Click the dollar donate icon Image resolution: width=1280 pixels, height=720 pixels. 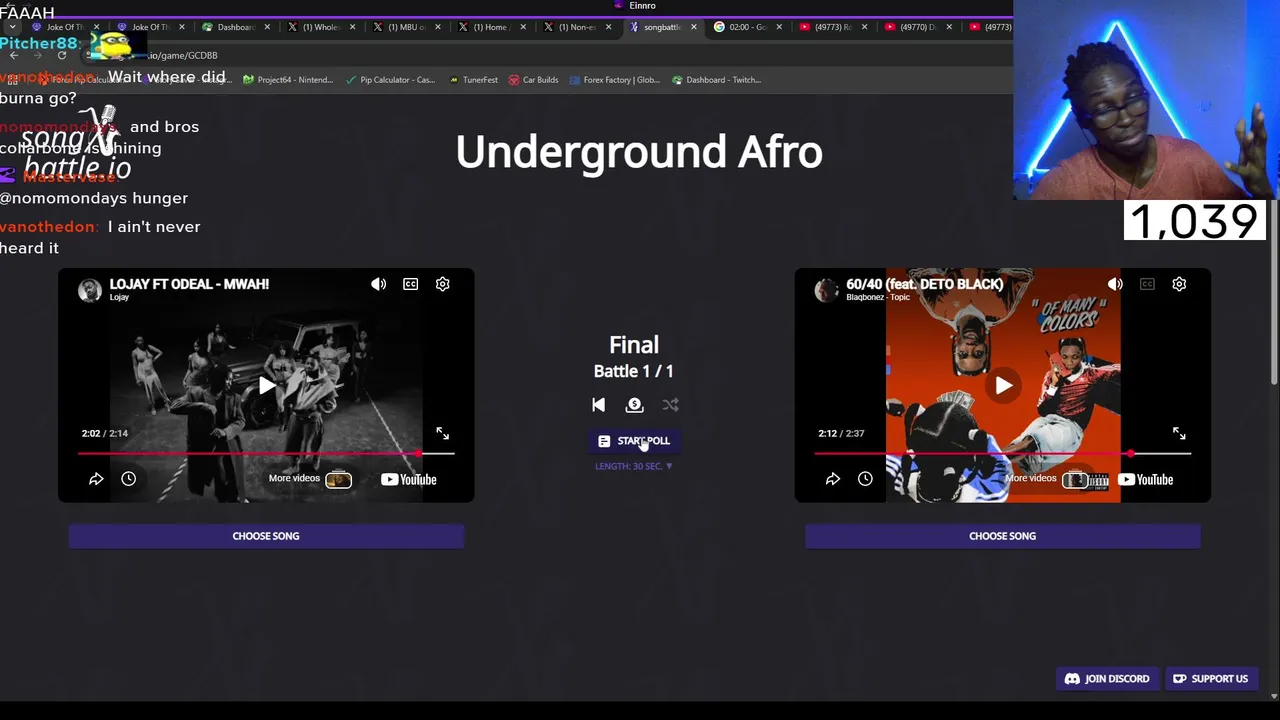(634, 405)
